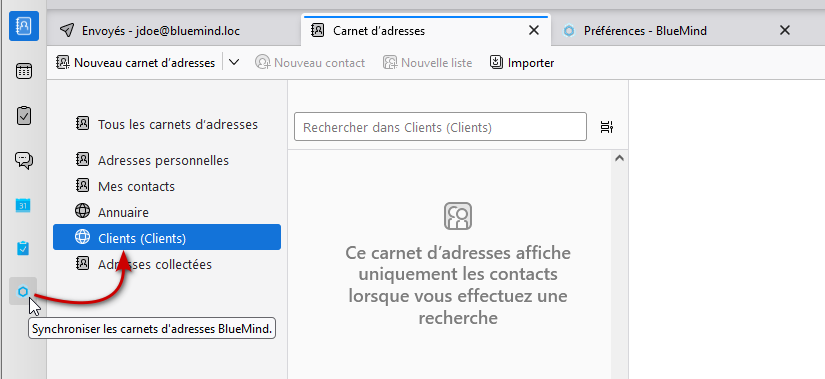Open the list display options icon beside search
Viewport: 825px width, 379px height.
click(607, 127)
